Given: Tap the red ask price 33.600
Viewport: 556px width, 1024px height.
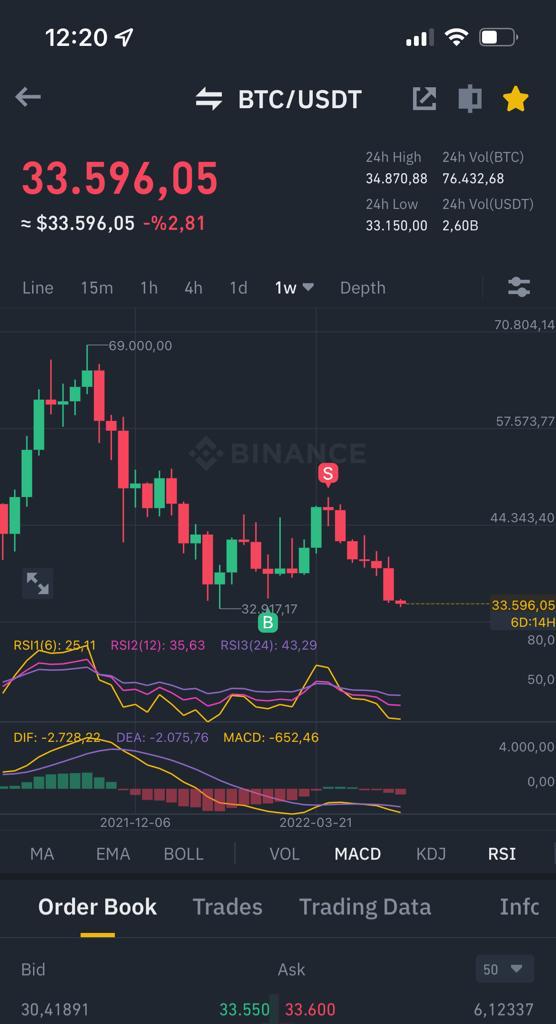Looking at the screenshot, I should click(x=311, y=1010).
